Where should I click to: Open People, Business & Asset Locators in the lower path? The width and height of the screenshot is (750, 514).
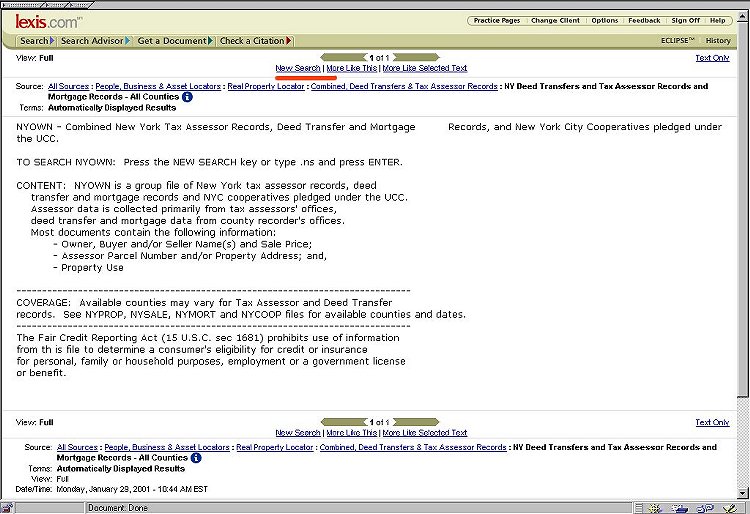167,448
